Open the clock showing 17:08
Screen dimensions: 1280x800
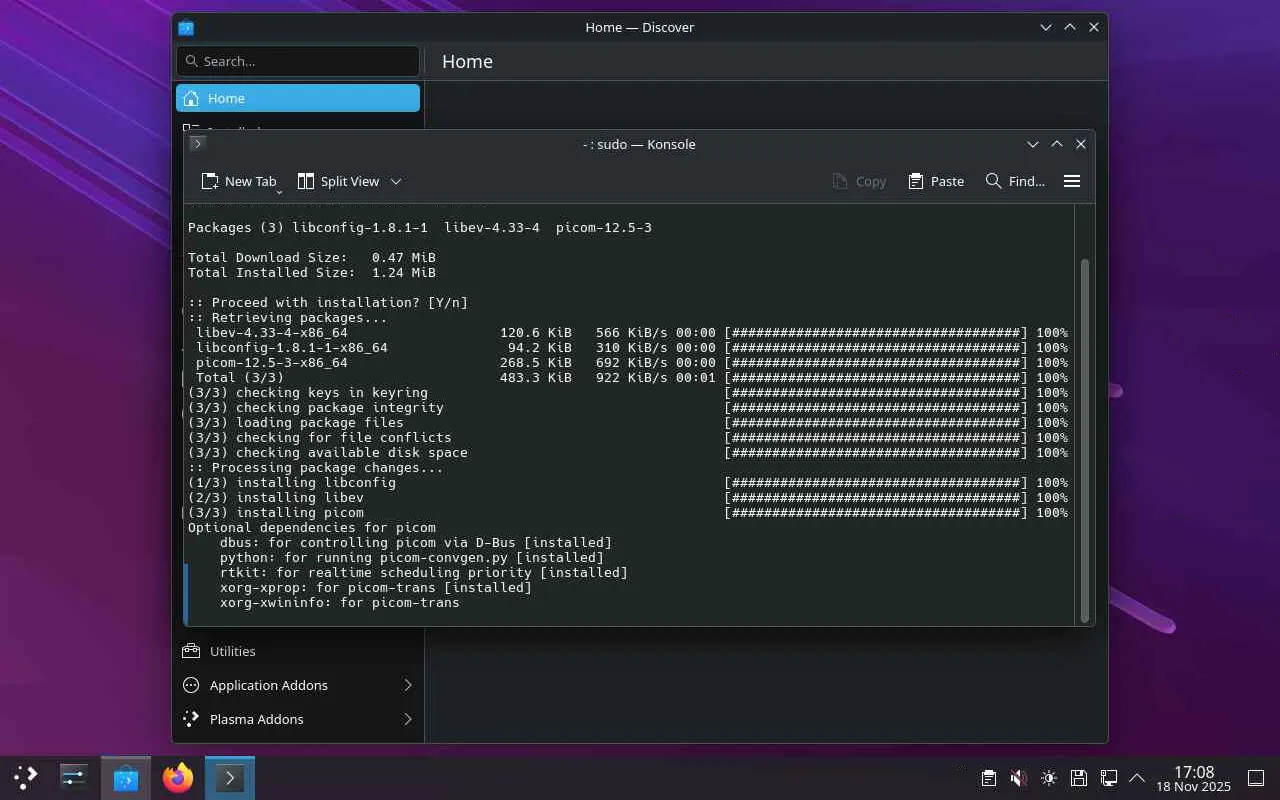pyautogui.click(x=1194, y=778)
